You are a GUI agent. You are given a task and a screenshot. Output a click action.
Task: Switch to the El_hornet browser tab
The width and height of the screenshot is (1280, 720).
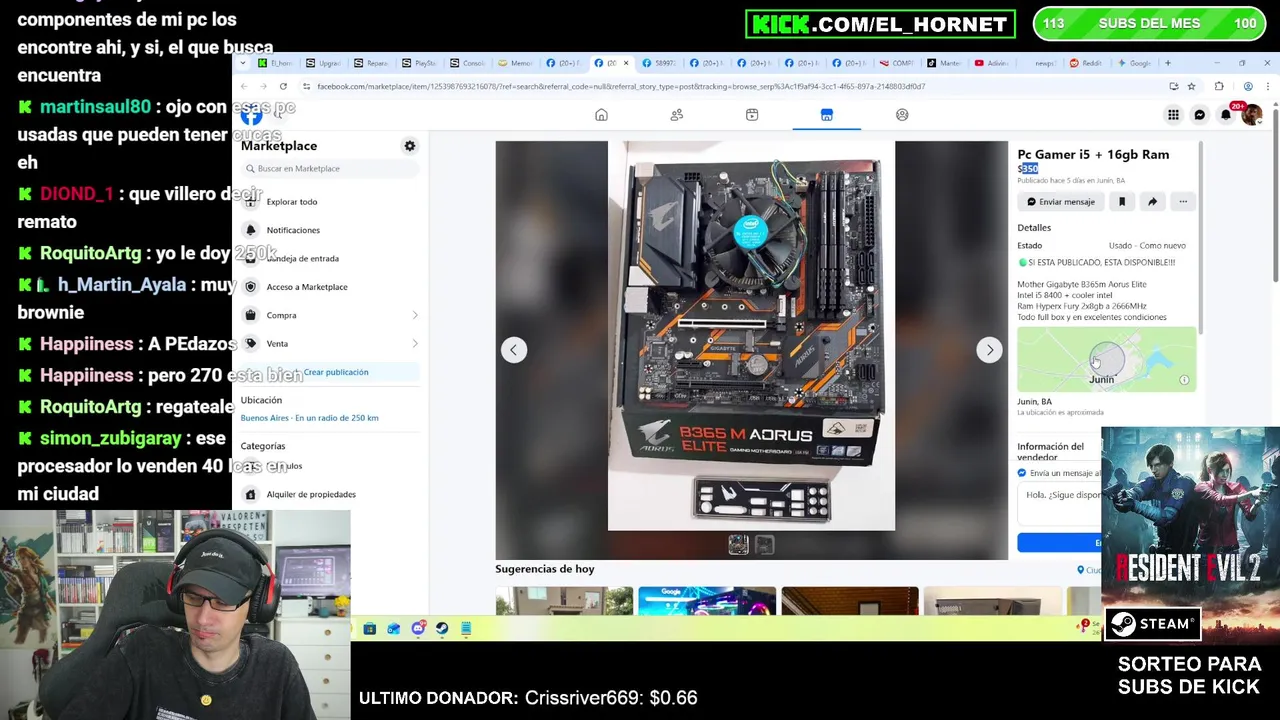click(277, 63)
